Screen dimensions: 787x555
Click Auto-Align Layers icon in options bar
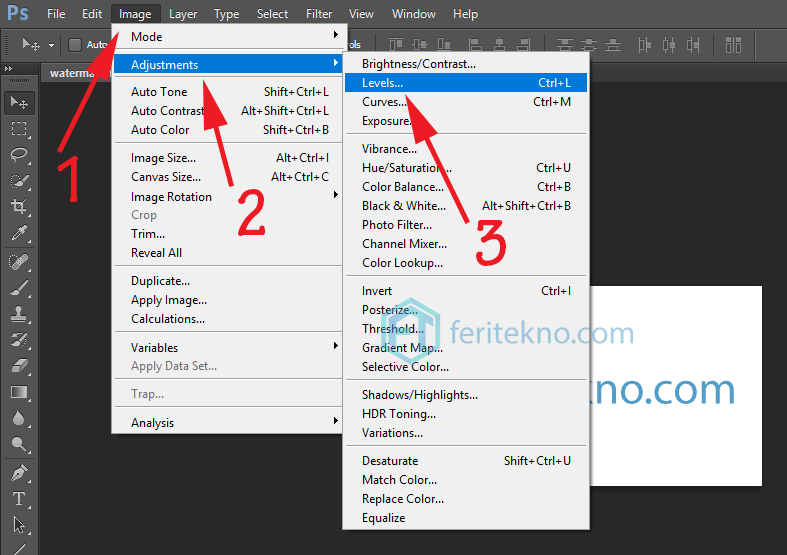tap(733, 45)
